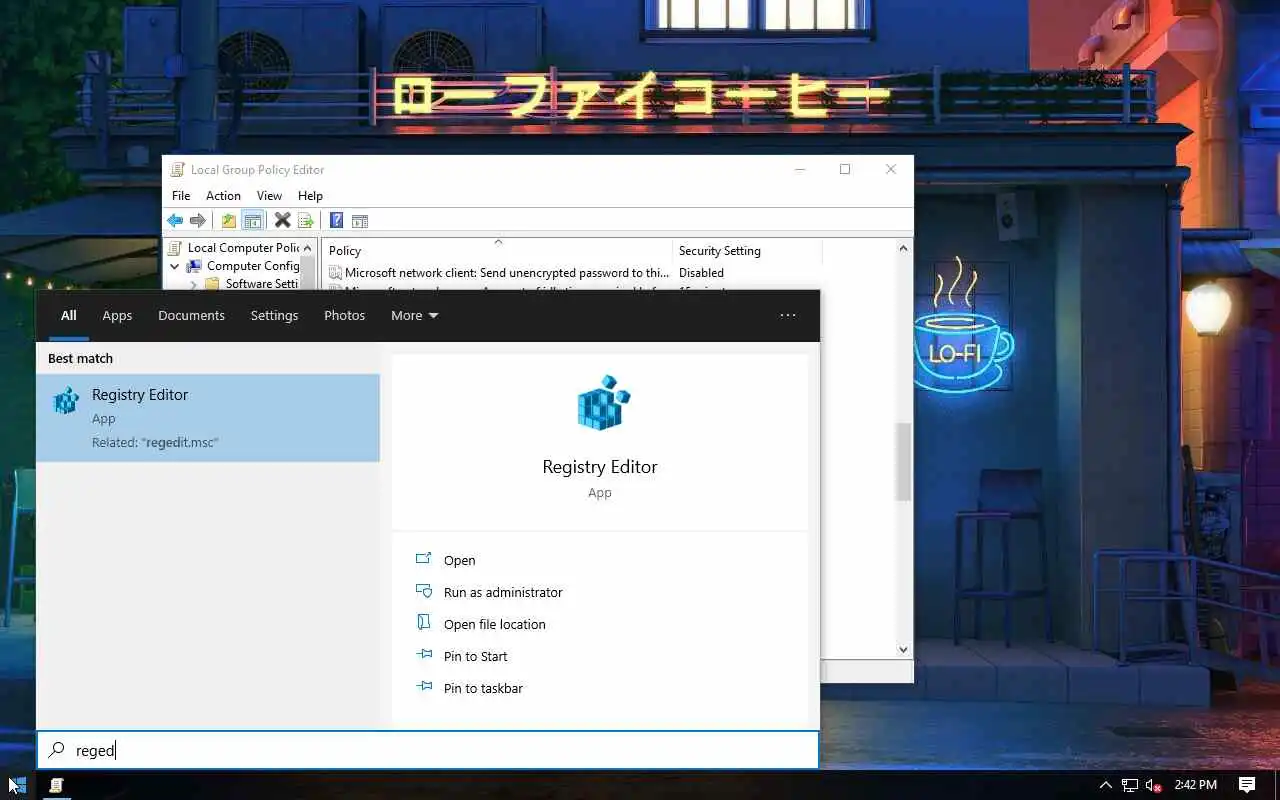The width and height of the screenshot is (1280, 800).
Task: Click the Security Setting column header
Action: click(746, 251)
